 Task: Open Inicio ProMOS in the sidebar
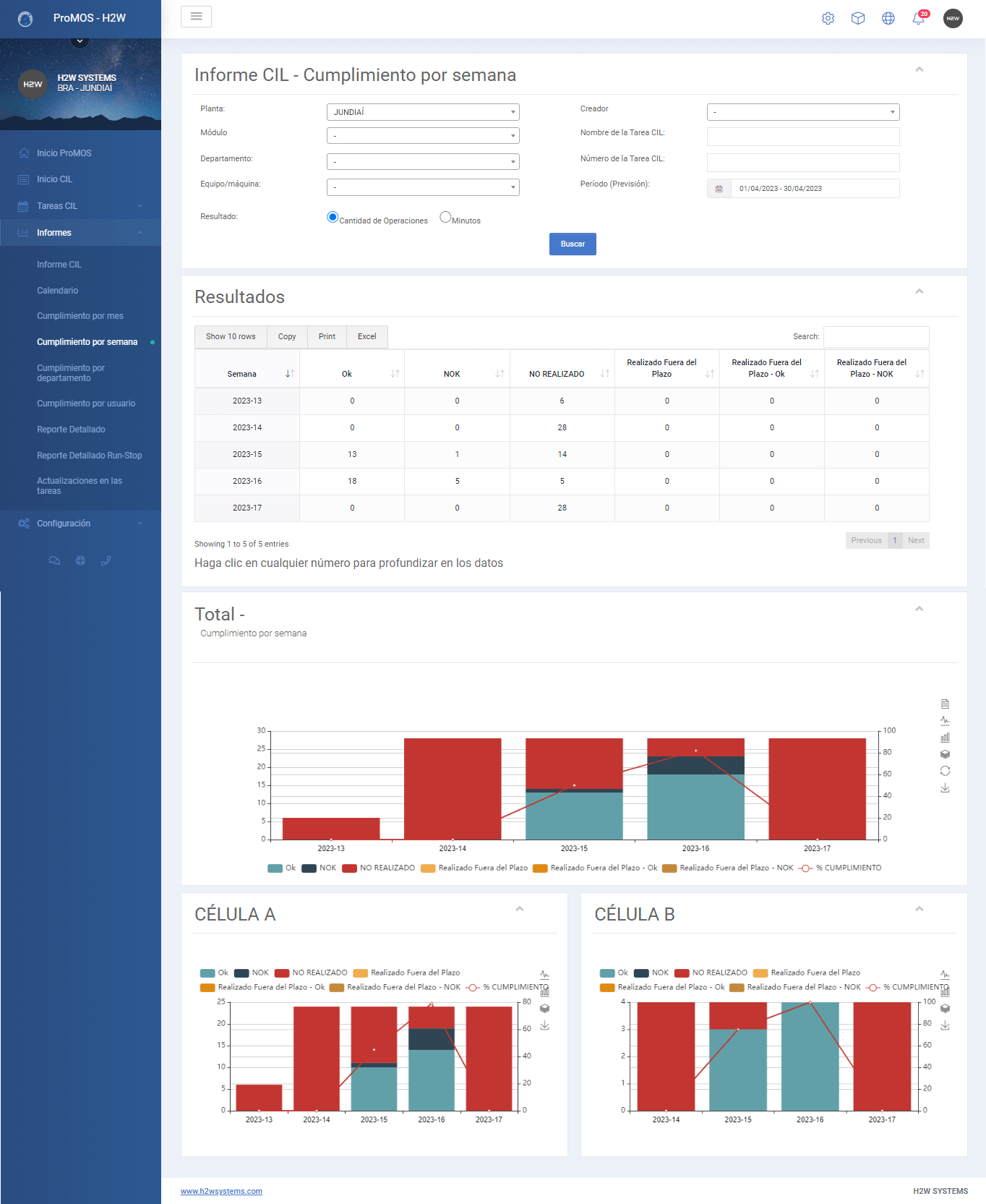(64, 153)
